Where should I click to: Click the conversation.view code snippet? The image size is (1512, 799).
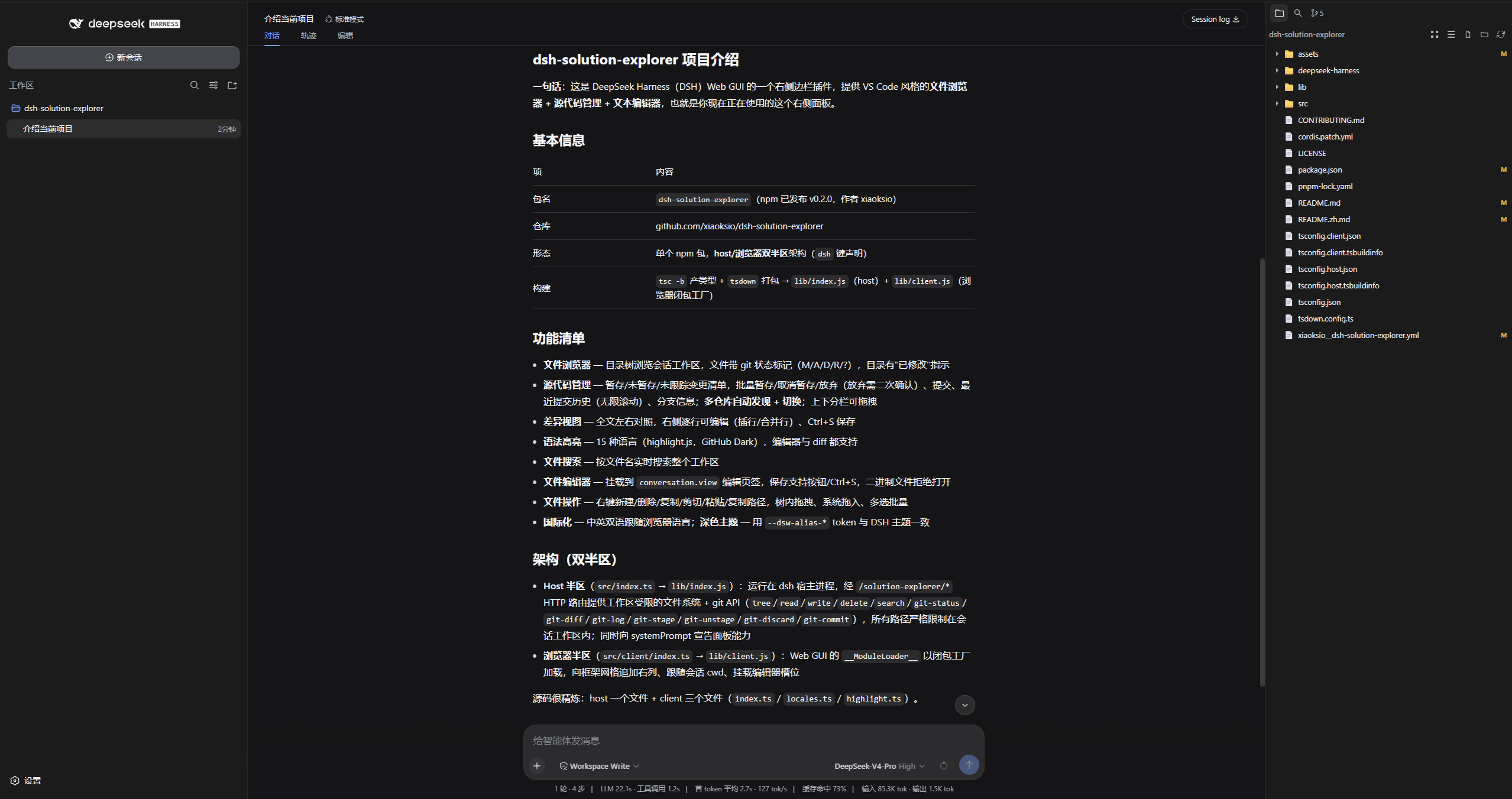(678, 482)
